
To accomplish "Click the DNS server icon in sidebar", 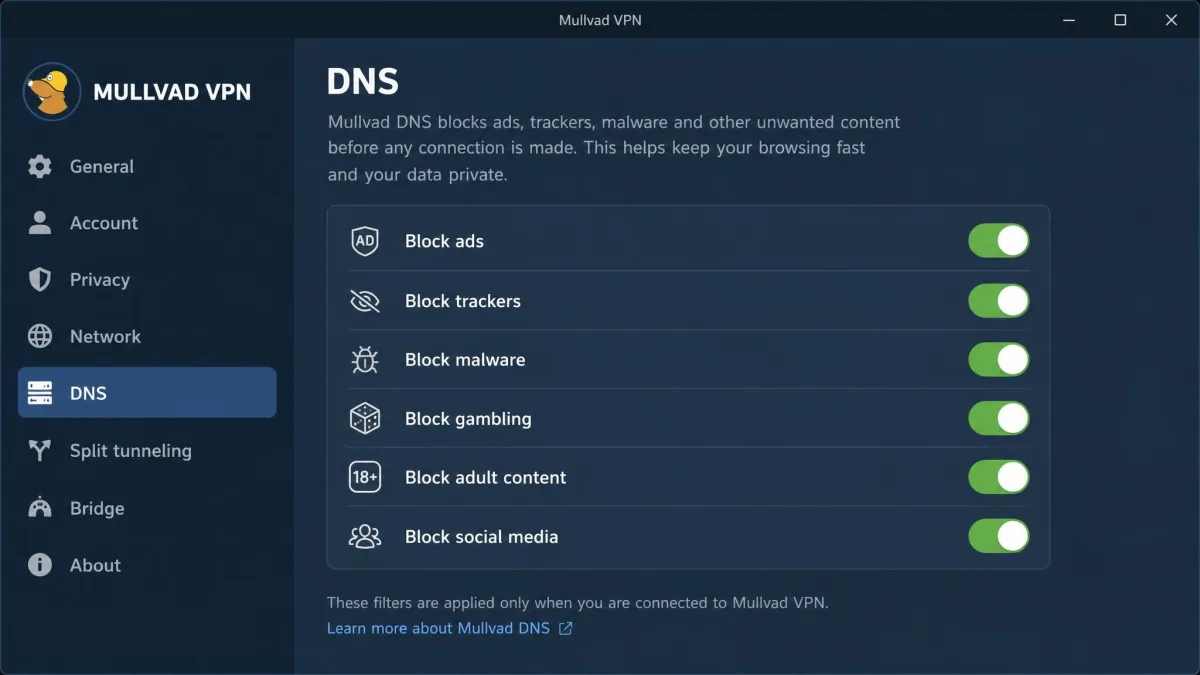I will [x=40, y=393].
